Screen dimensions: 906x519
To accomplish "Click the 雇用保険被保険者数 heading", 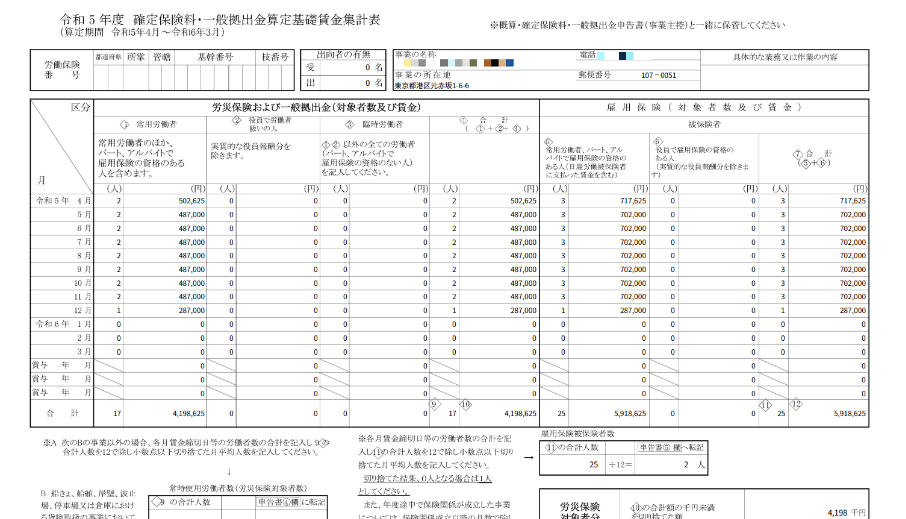I will 577,433.
